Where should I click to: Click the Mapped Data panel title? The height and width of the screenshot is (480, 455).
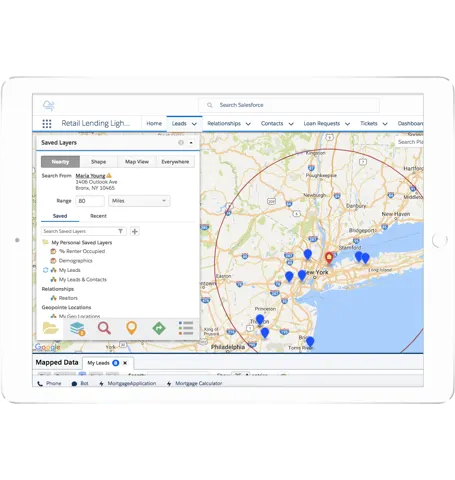pos(57,363)
